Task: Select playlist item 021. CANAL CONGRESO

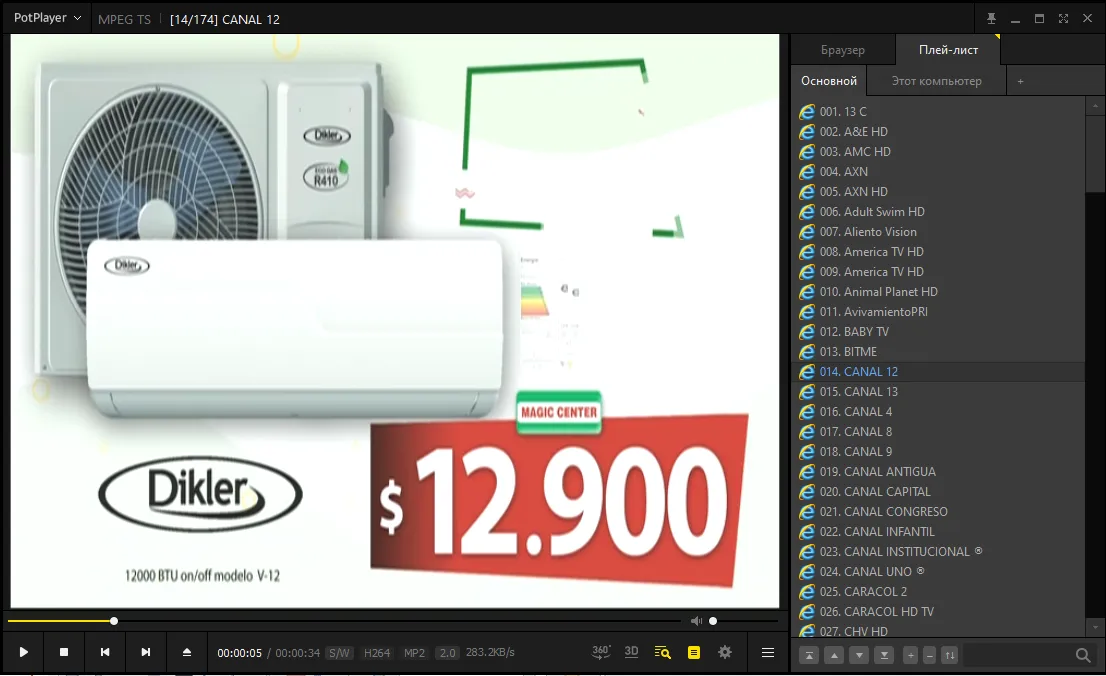Action: pyautogui.click(x=938, y=512)
